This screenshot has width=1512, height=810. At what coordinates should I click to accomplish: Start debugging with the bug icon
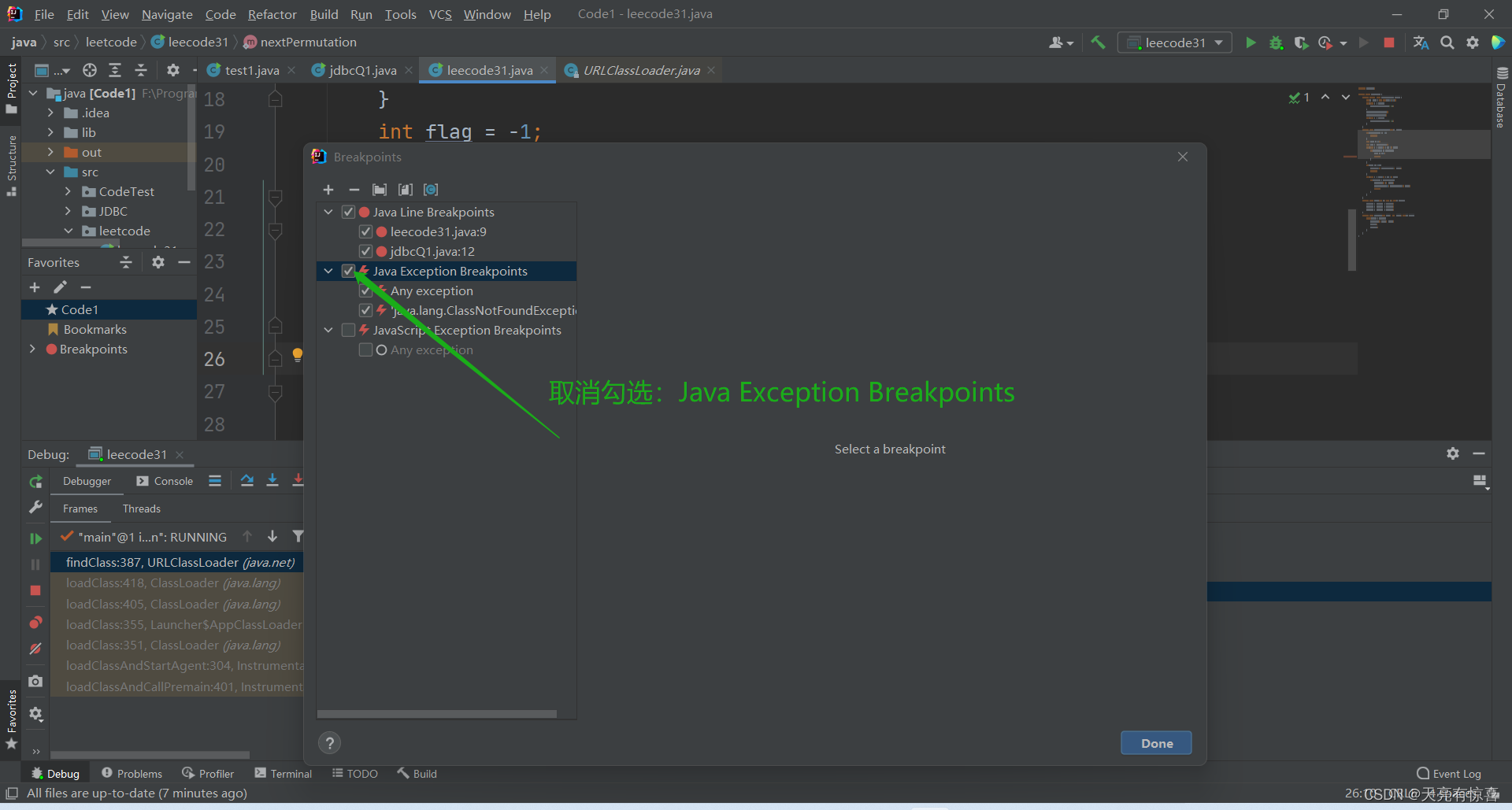1276,43
